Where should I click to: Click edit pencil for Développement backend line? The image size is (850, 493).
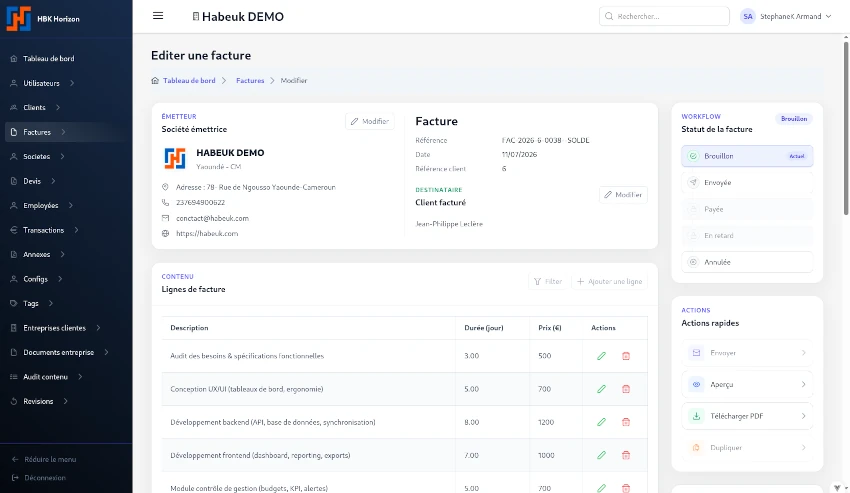601,422
